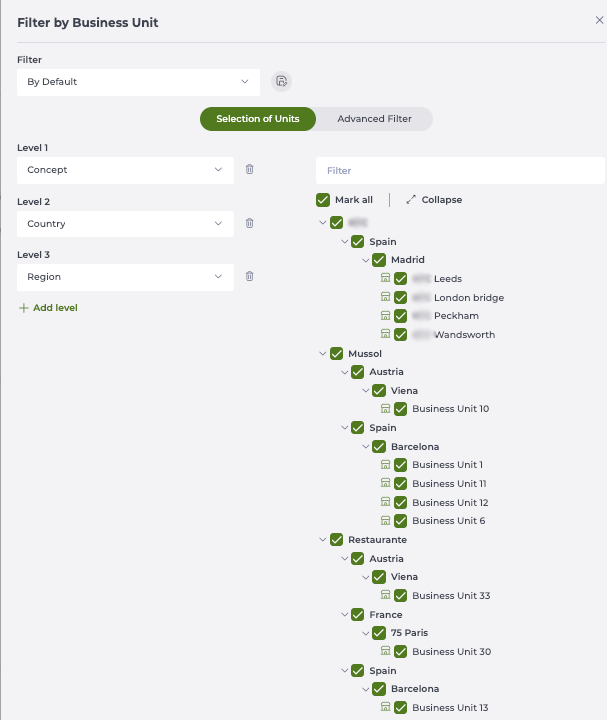This screenshot has height=720, width=607.
Task: Click store icon beside Business Unit 10
Action: pos(386,409)
